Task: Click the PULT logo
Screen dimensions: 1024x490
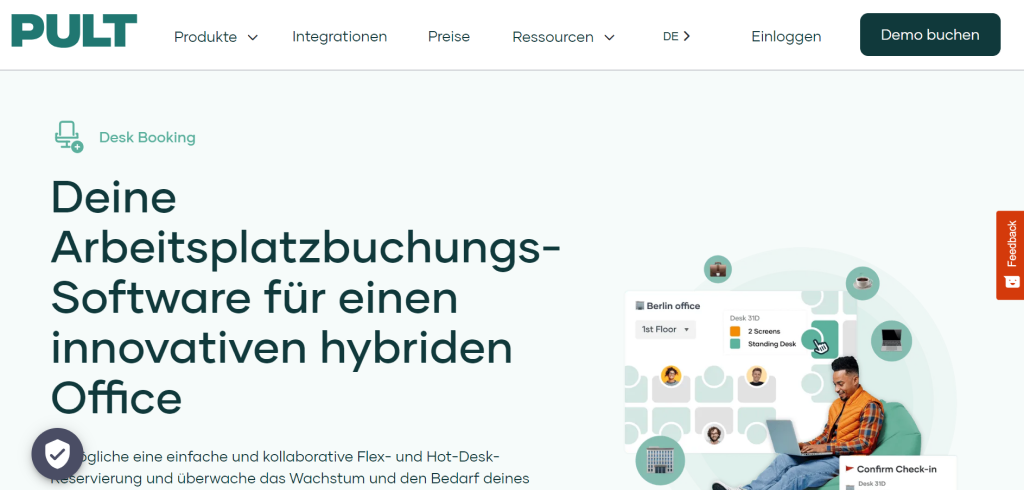Action: click(x=74, y=31)
